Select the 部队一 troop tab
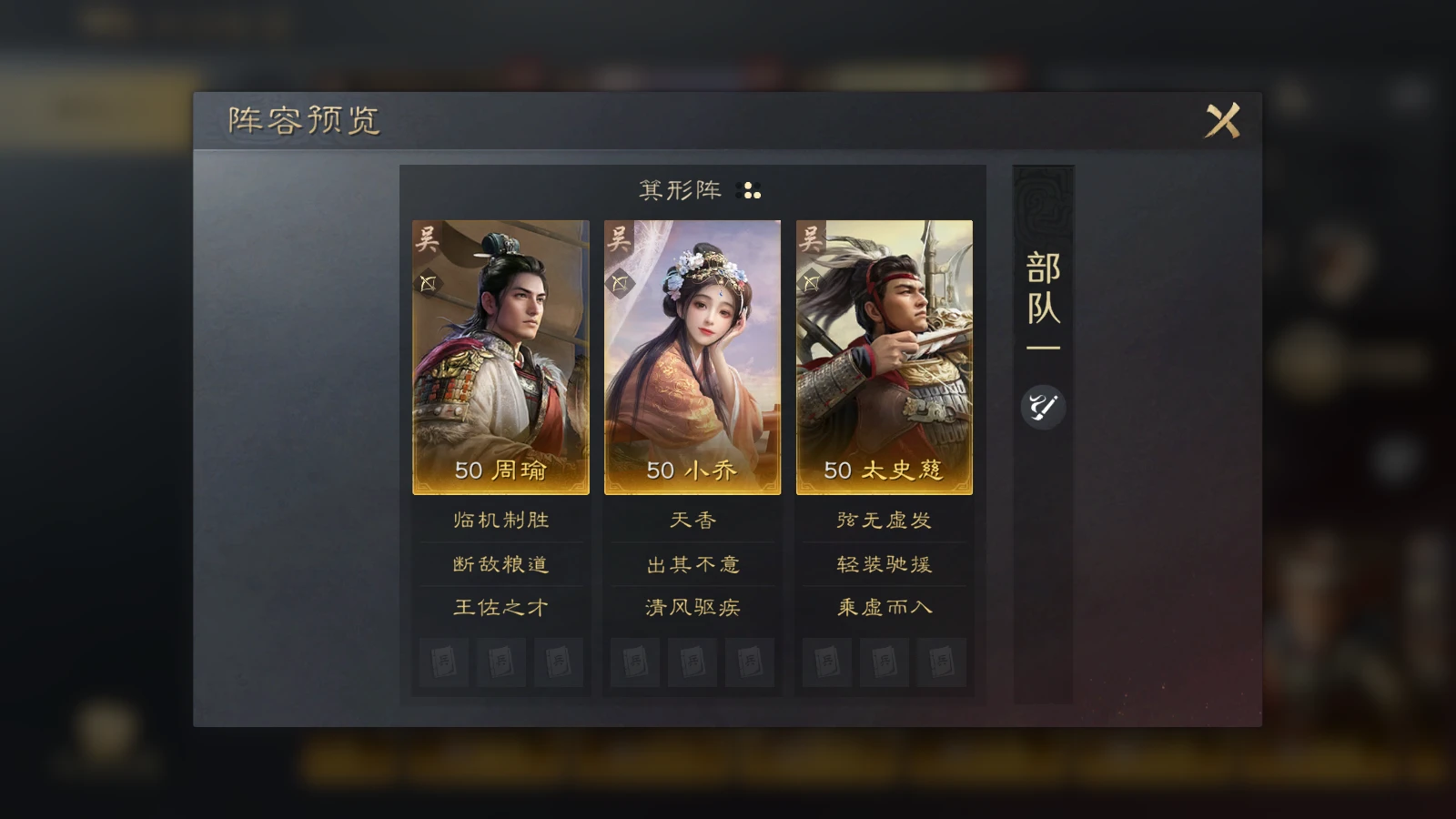Image resolution: width=1456 pixels, height=819 pixels. [x=1043, y=300]
